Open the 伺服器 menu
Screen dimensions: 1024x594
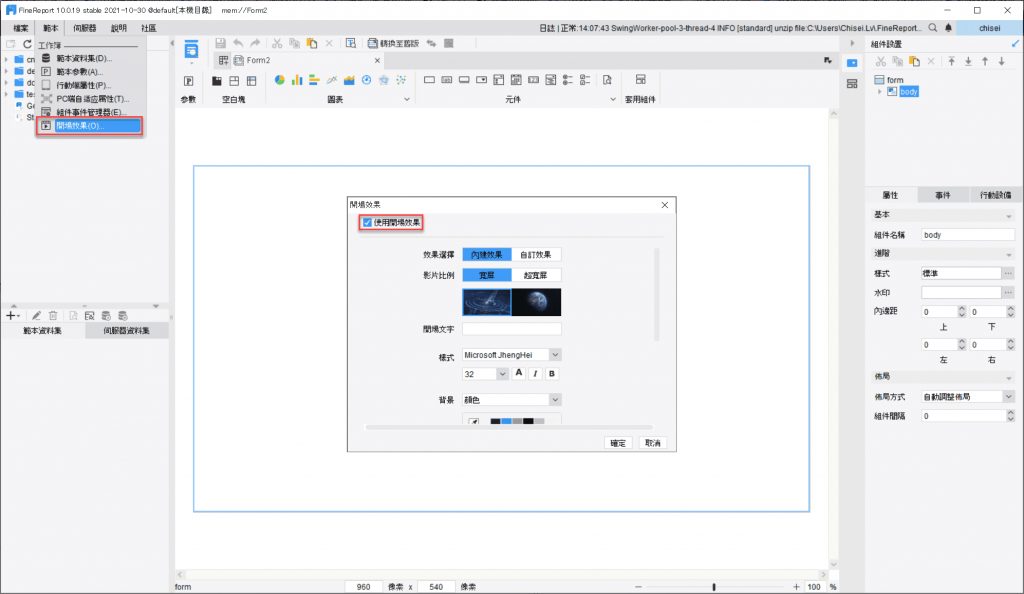pyautogui.click(x=85, y=28)
